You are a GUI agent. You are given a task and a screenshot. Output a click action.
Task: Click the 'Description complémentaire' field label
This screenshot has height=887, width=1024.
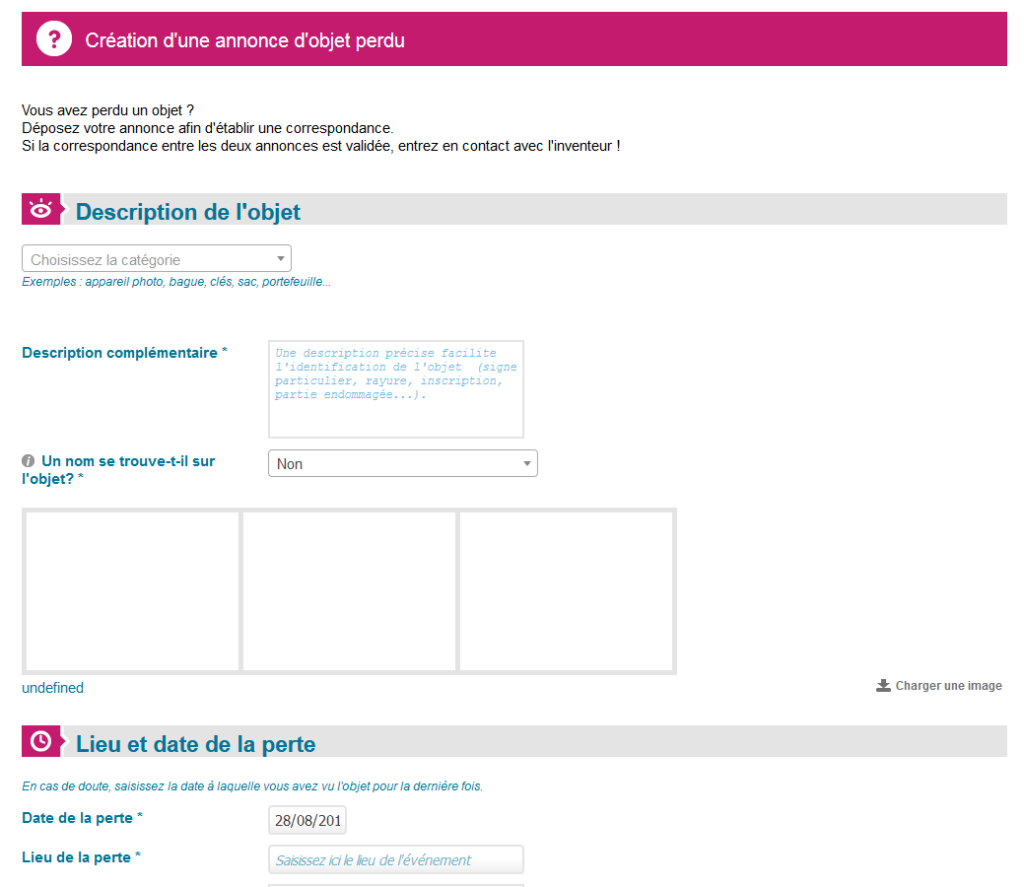(124, 353)
